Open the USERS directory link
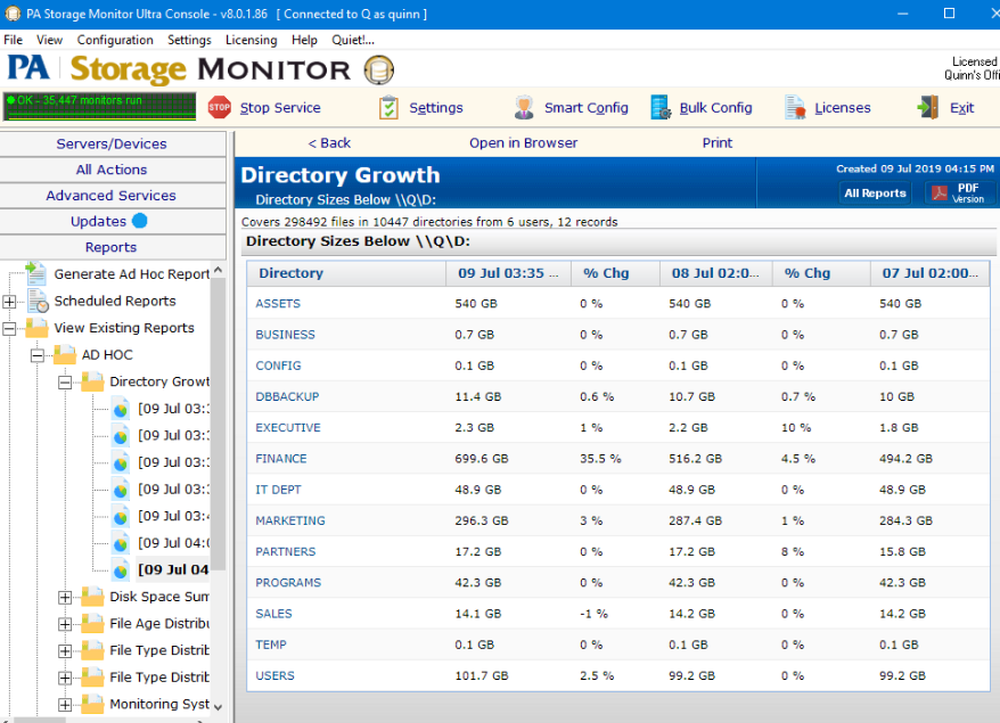This screenshot has height=723, width=1000. 275,676
